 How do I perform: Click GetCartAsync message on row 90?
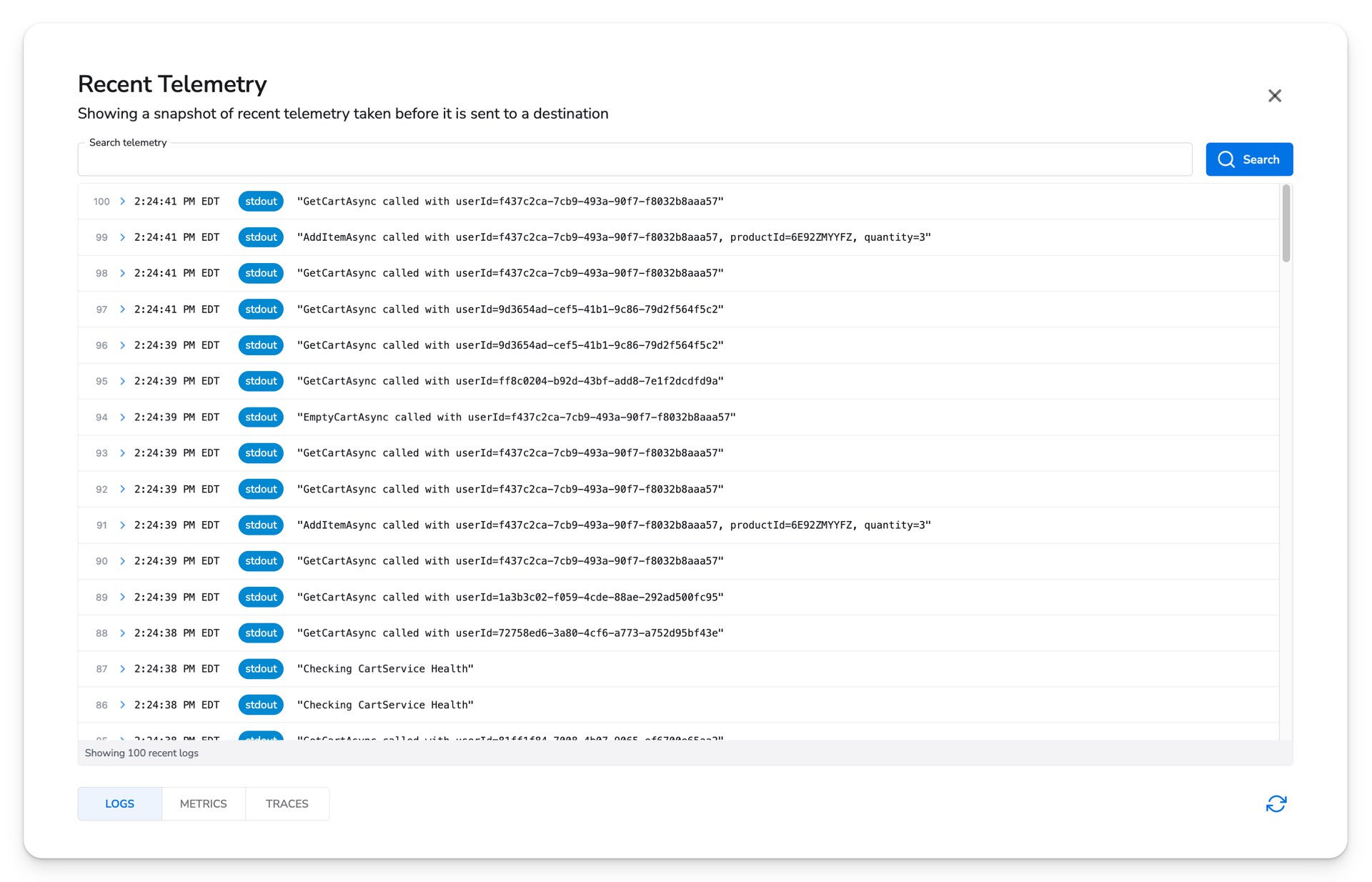click(x=510, y=561)
